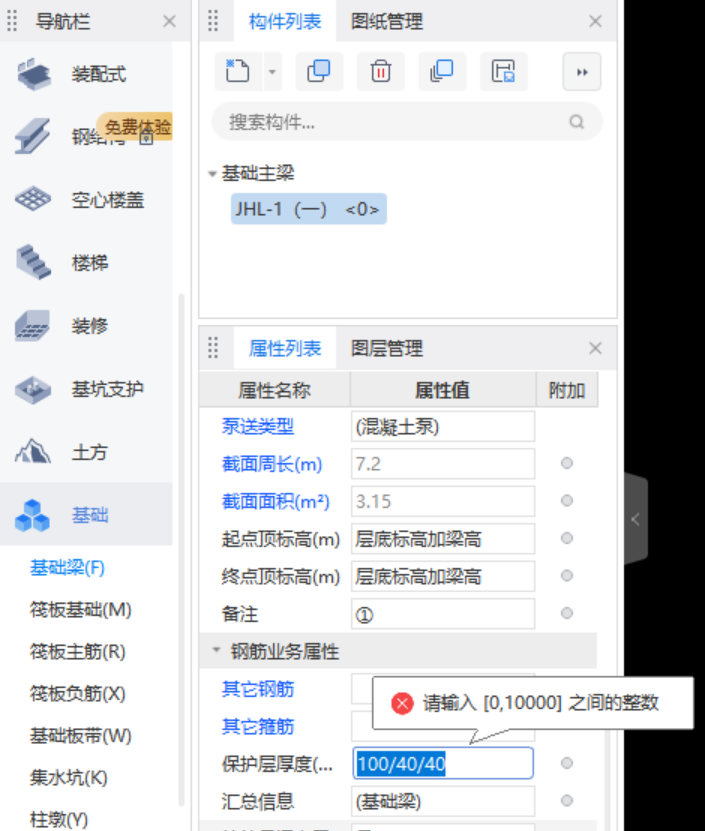Open the 装修 decoration category
This screenshot has height=831, width=705.
coord(86,325)
